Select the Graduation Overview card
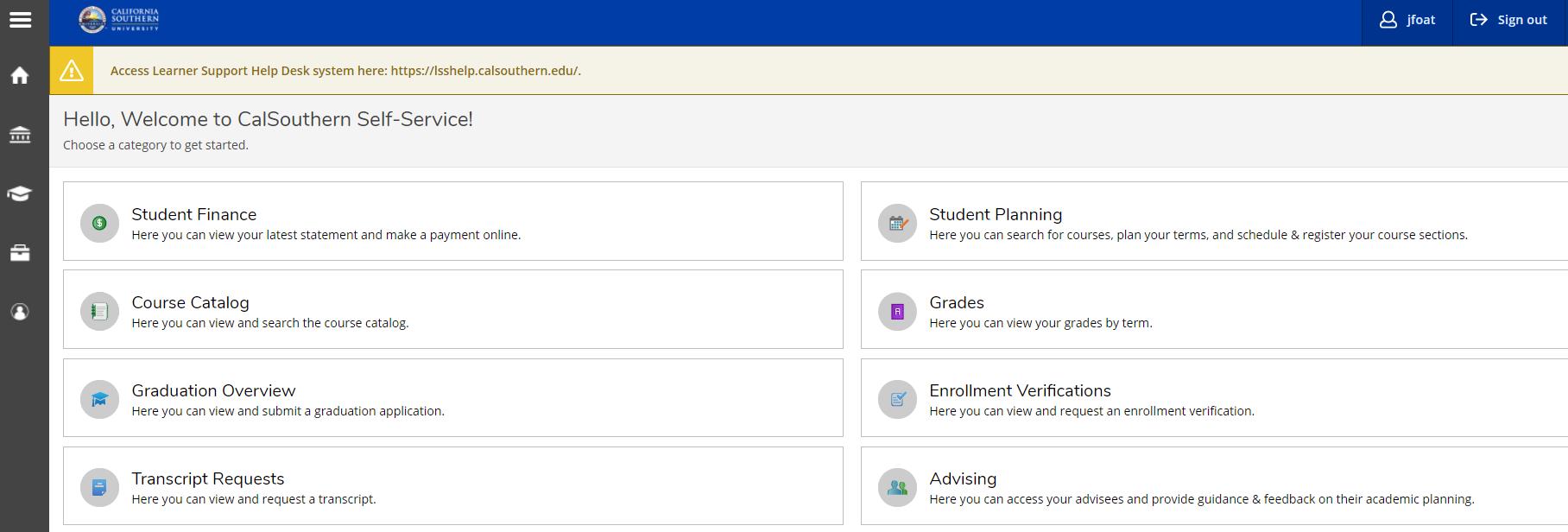This screenshot has width=1568, height=532. click(213, 390)
